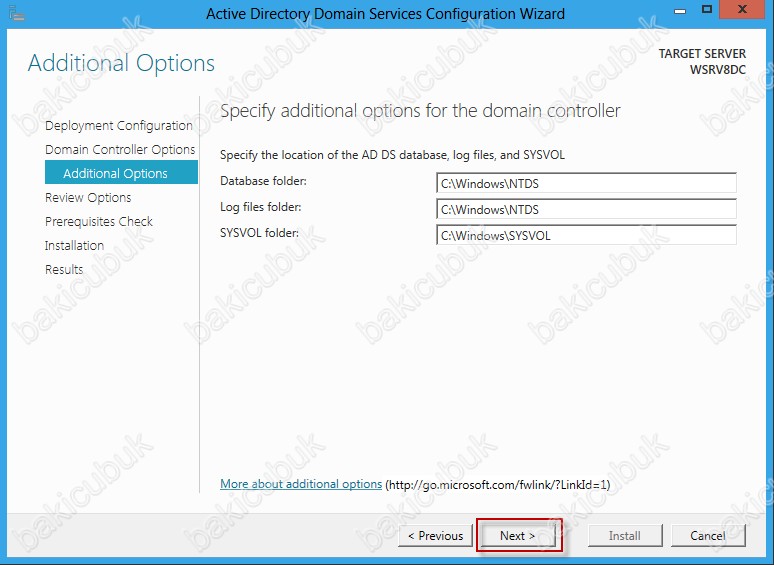Image resolution: width=774 pixels, height=565 pixels.
Task: Select Prerequisites Check in sidebar
Action: [99, 222]
